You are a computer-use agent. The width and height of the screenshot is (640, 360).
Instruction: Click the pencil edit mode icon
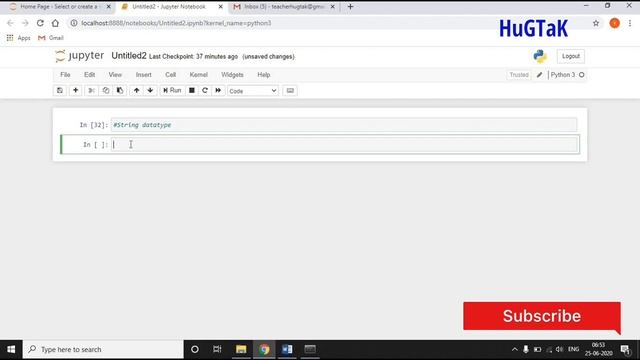540,75
